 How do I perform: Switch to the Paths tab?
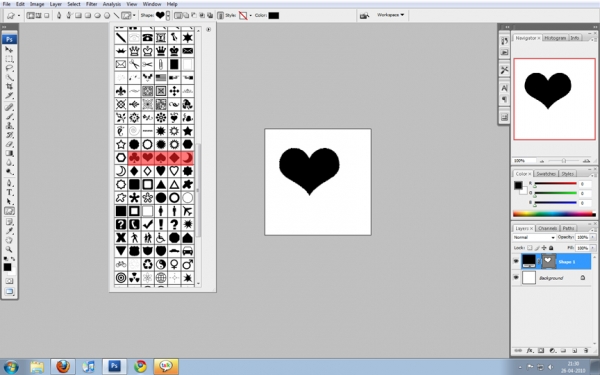tap(568, 228)
